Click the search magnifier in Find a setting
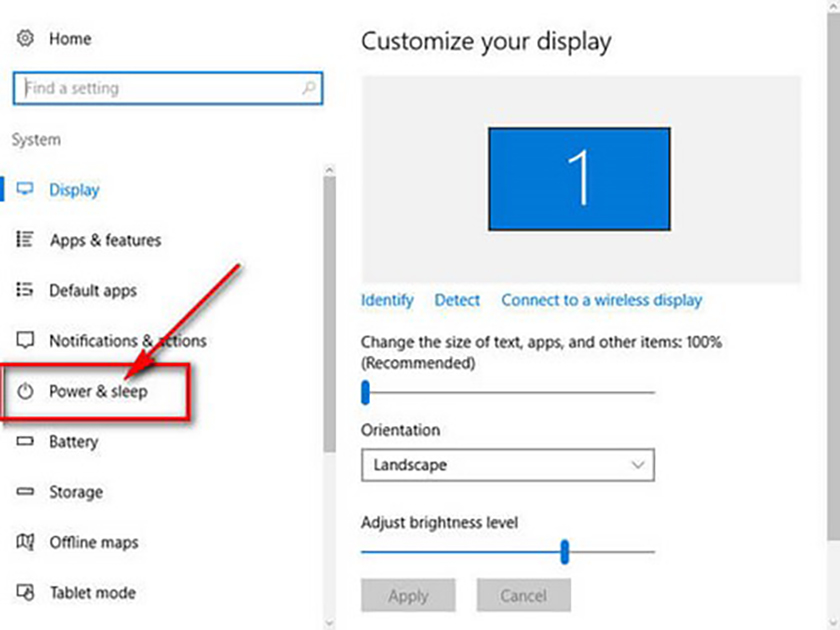840x630 pixels. pyautogui.click(x=308, y=88)
